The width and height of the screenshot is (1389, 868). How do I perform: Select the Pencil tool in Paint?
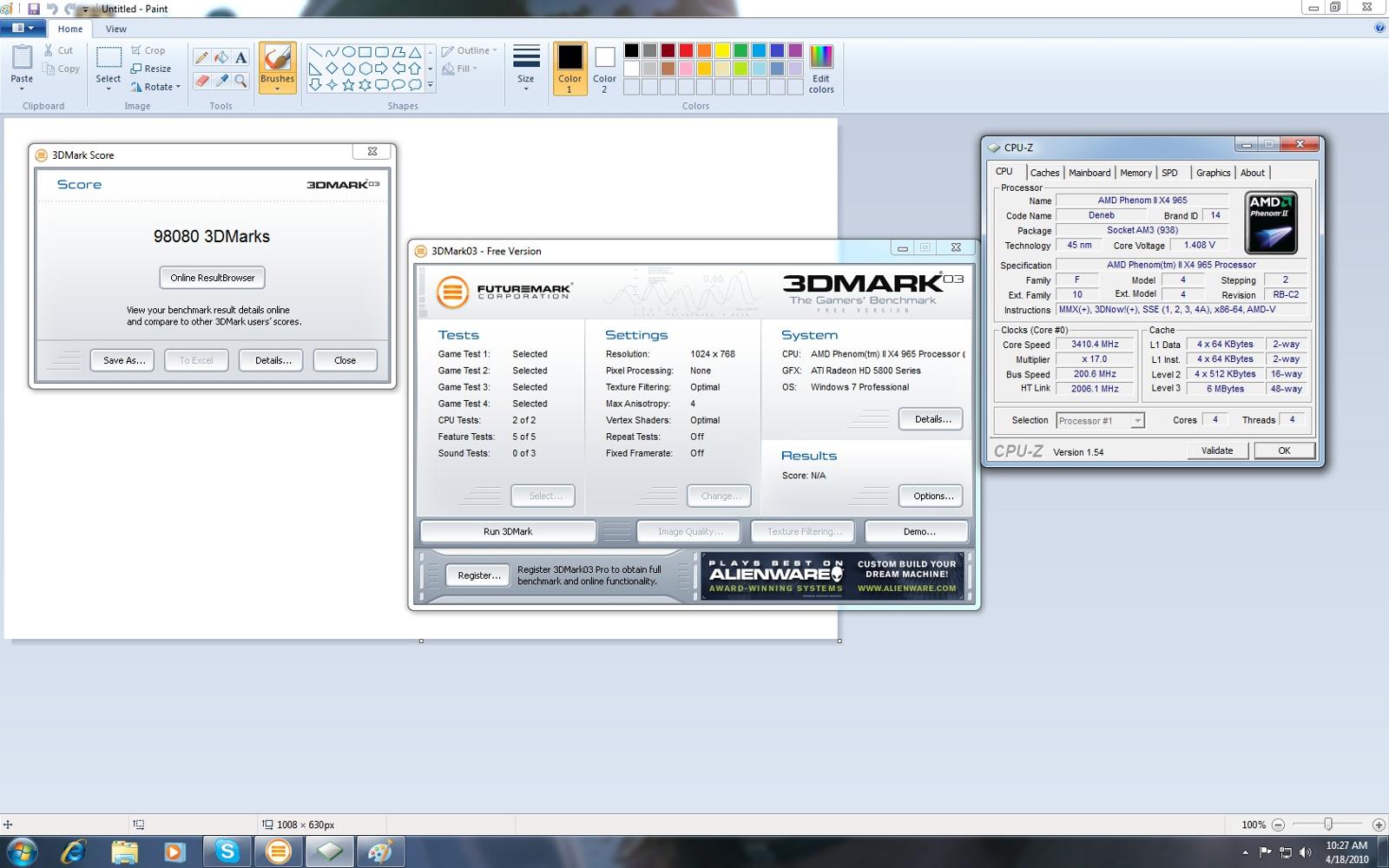coord(201,57)
